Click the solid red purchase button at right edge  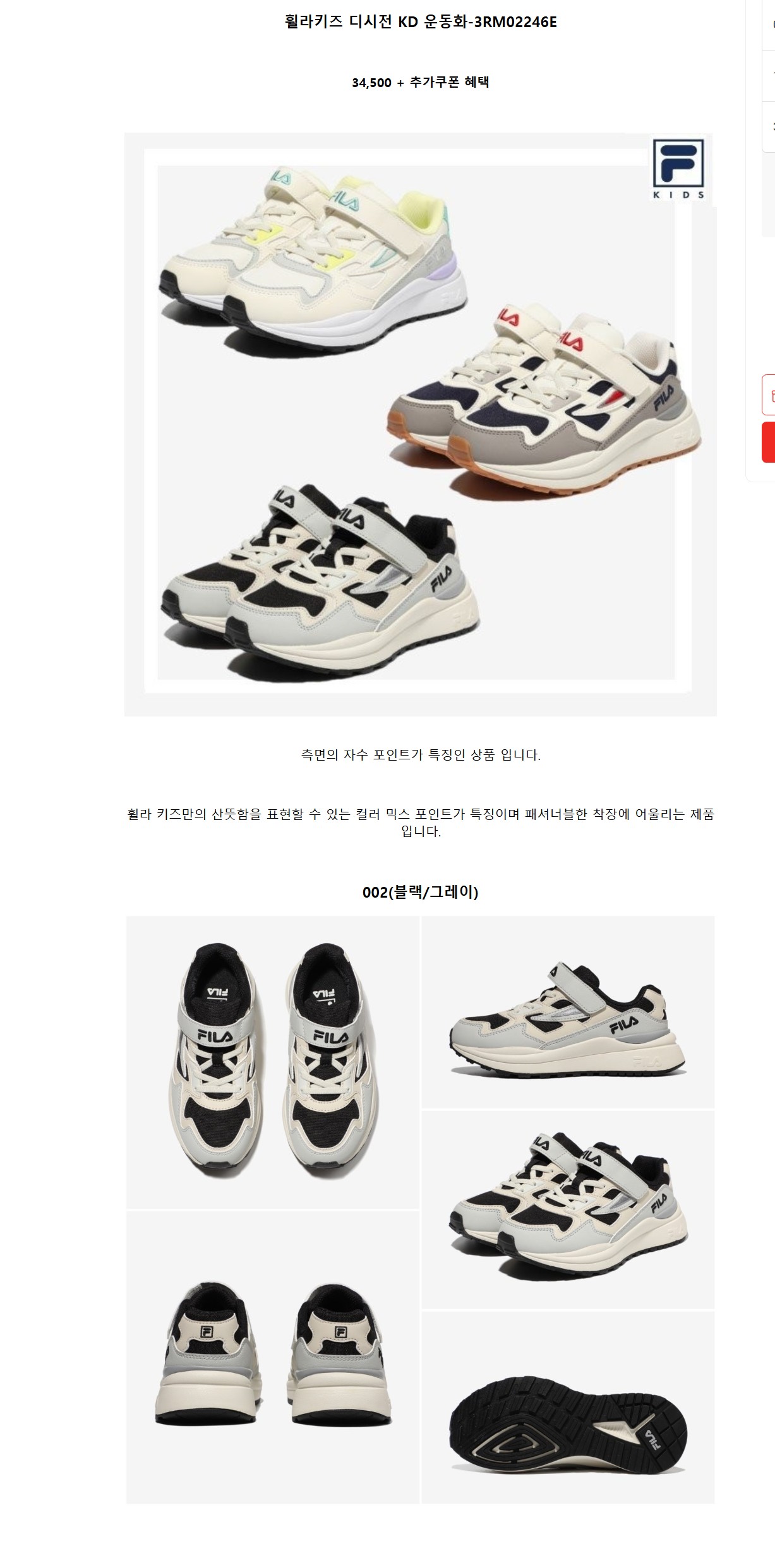[x=769, y=442]
